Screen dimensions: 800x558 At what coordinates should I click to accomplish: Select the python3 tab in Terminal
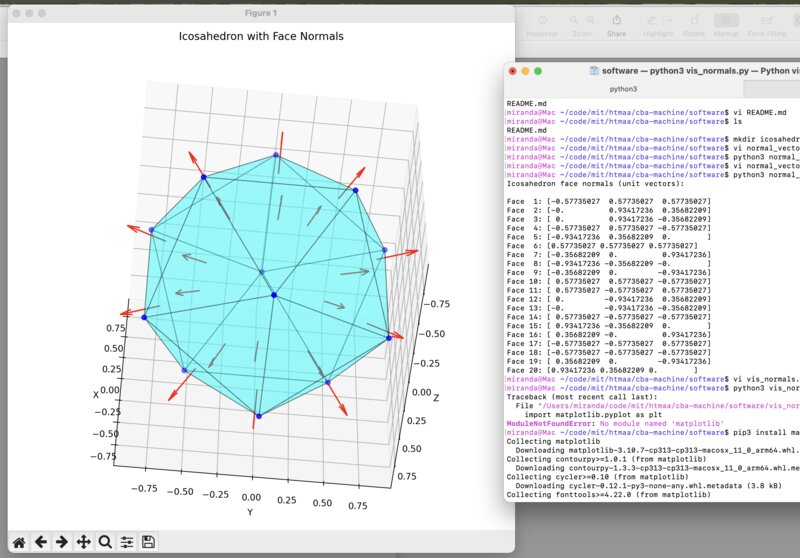point(623,89)
